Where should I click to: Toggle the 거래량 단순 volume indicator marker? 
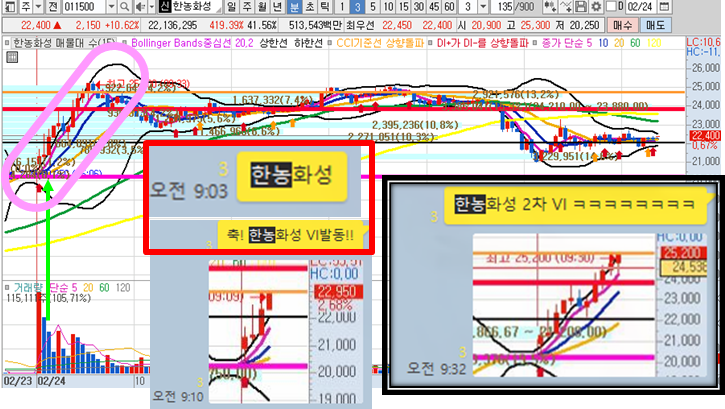pos(7,287)
